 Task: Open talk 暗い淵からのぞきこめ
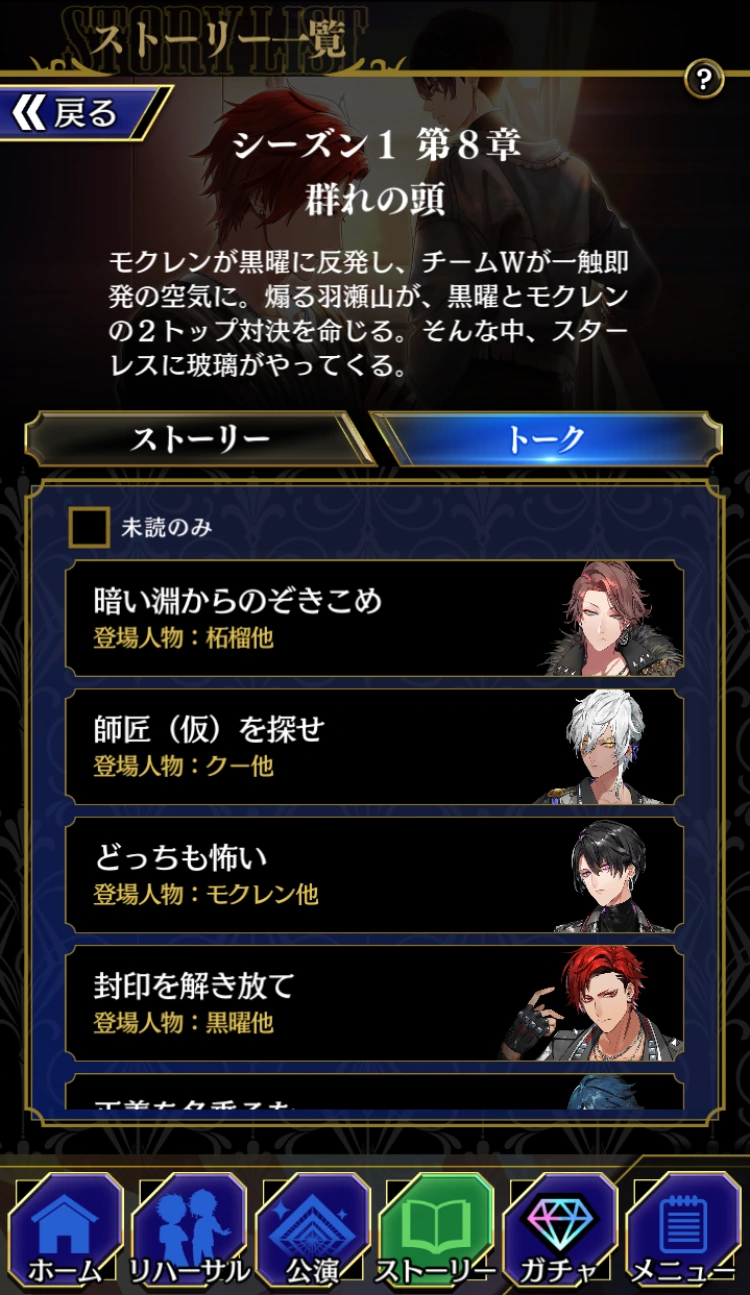point(375,618)
